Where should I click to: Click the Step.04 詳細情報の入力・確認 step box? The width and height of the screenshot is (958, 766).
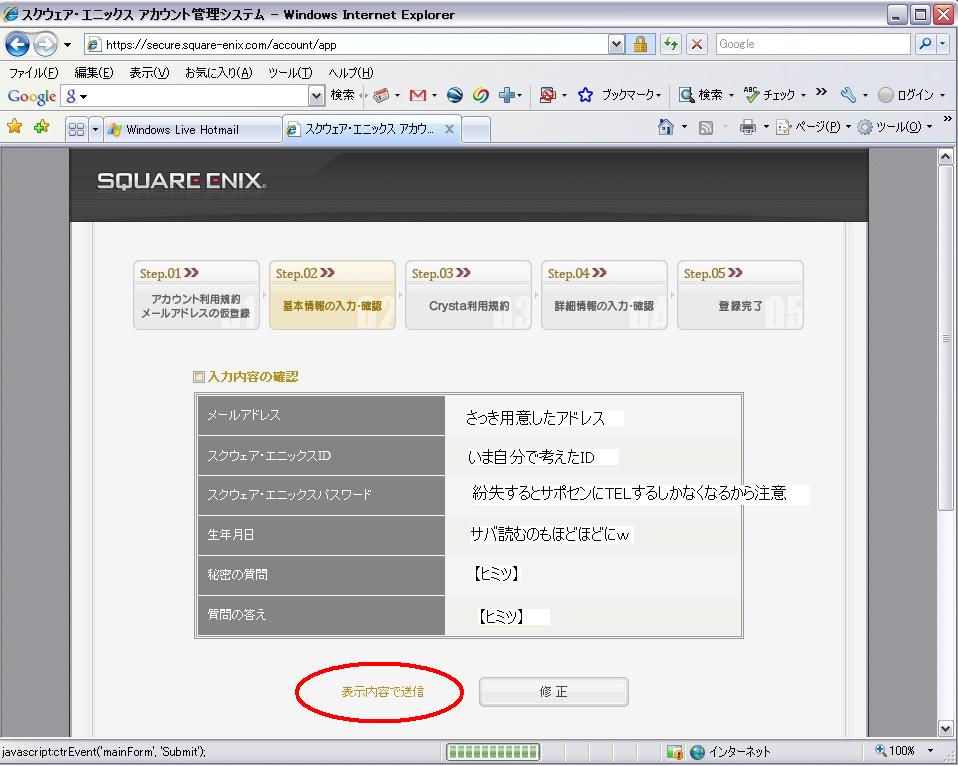(604, 295)
